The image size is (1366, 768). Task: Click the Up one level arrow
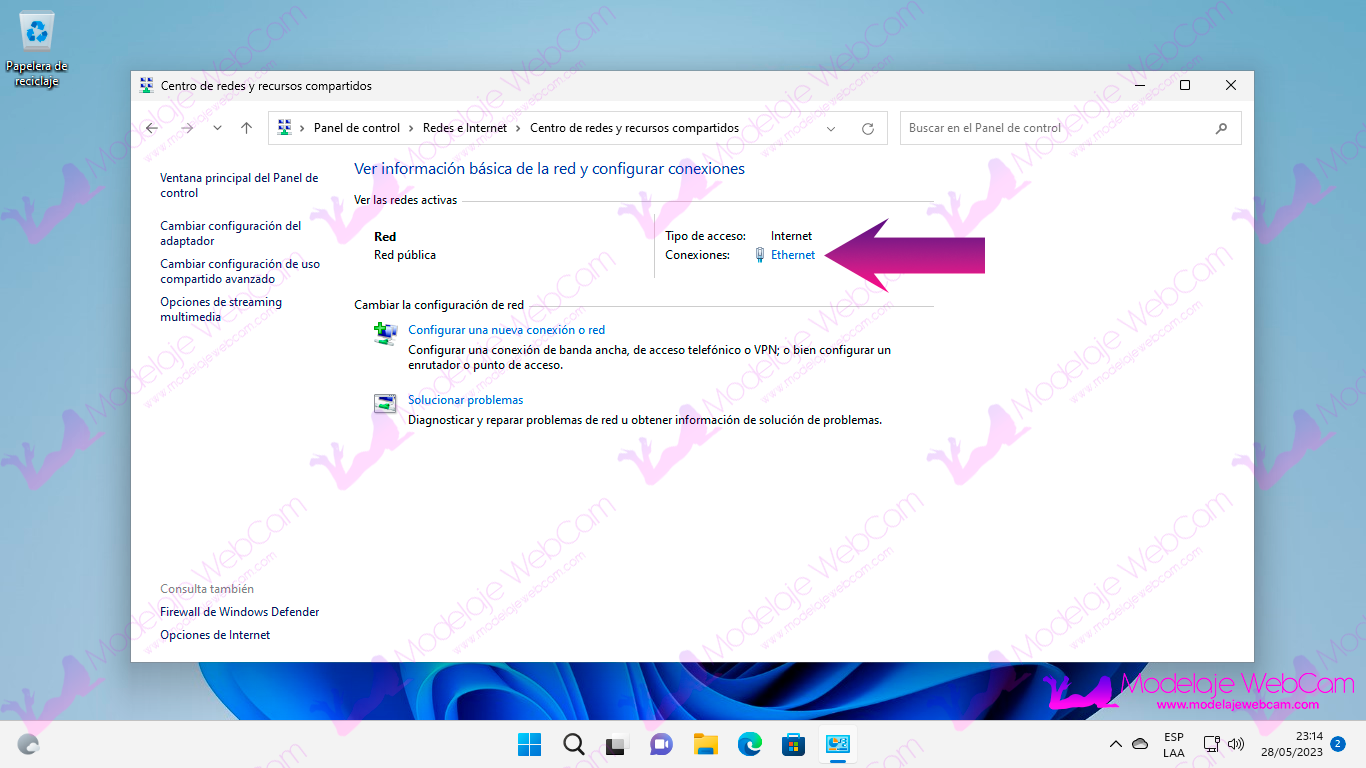[x=247, y=128]
